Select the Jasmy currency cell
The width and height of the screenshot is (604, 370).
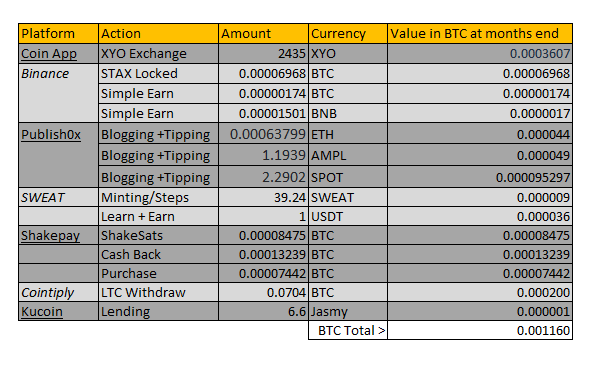pyautogui.click(x=348, y=311)
